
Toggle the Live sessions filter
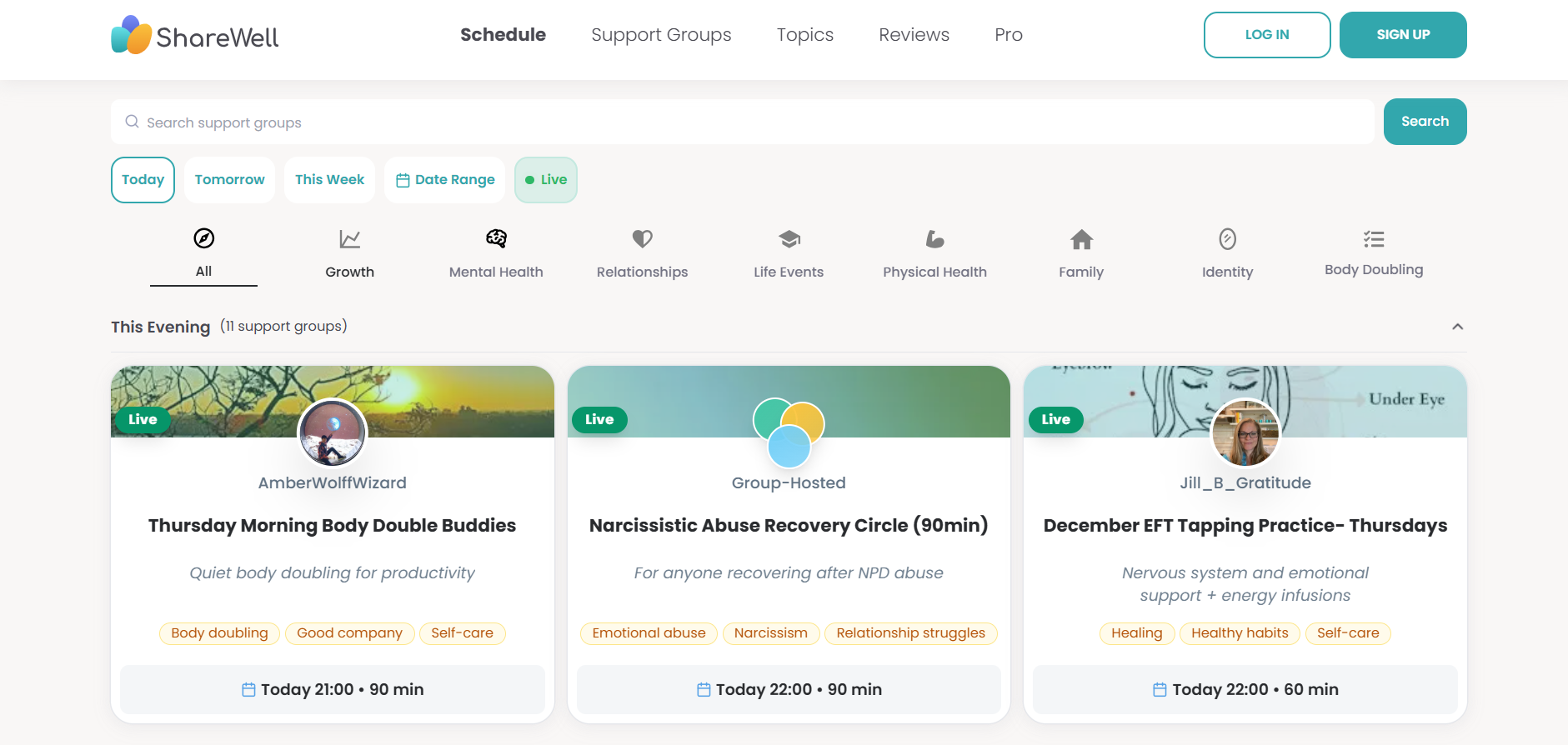[546, 180]
